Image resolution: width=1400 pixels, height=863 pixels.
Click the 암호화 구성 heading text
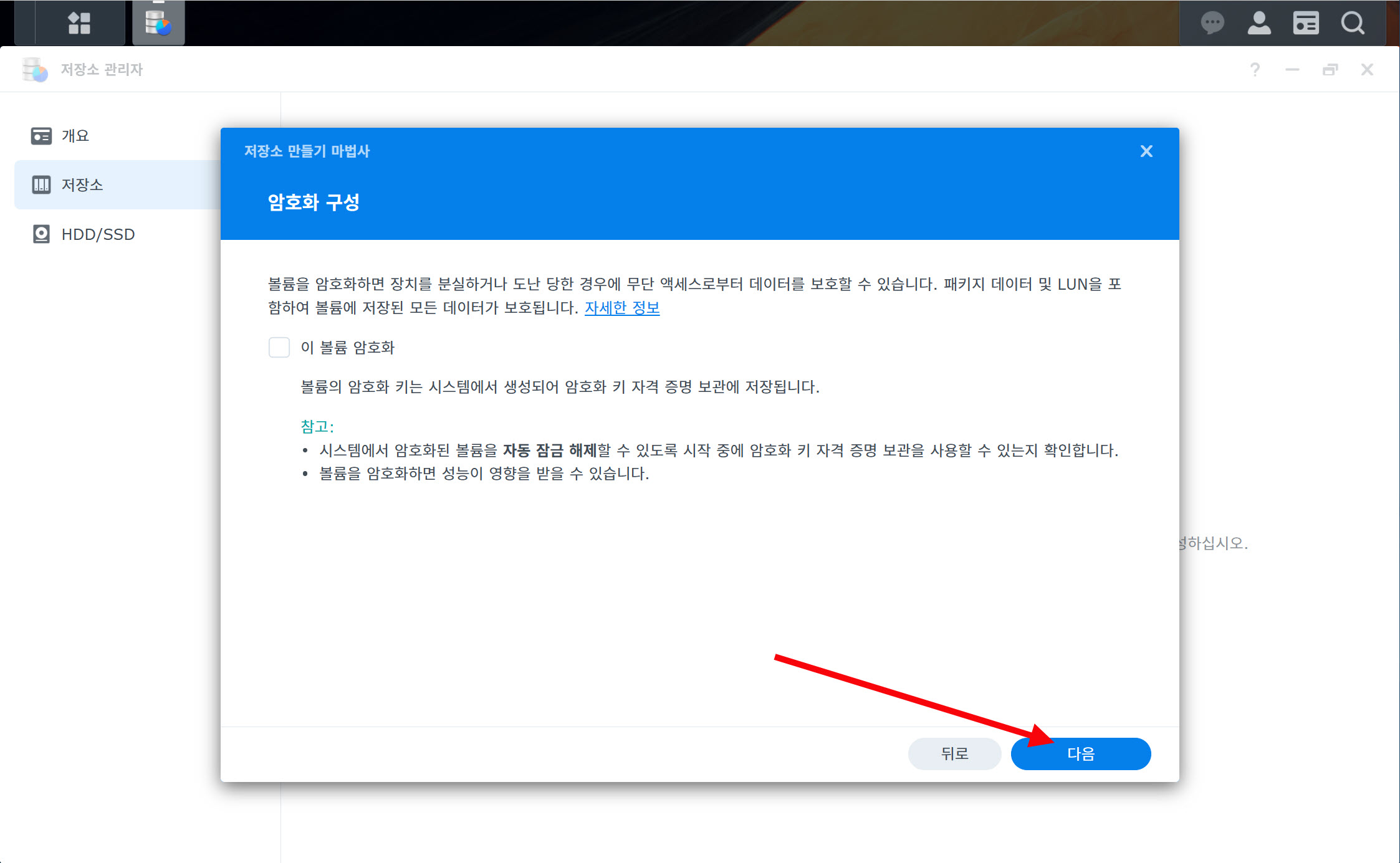[314, 202]
